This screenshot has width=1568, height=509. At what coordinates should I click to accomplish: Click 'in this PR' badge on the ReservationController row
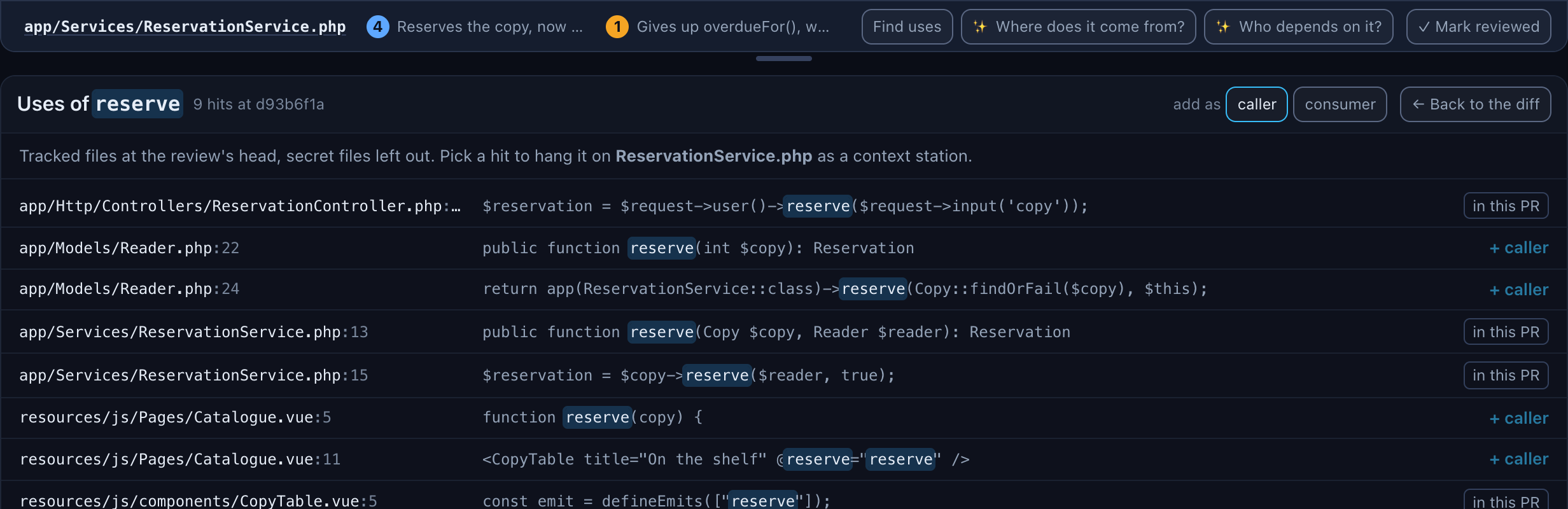(1506, 206)
